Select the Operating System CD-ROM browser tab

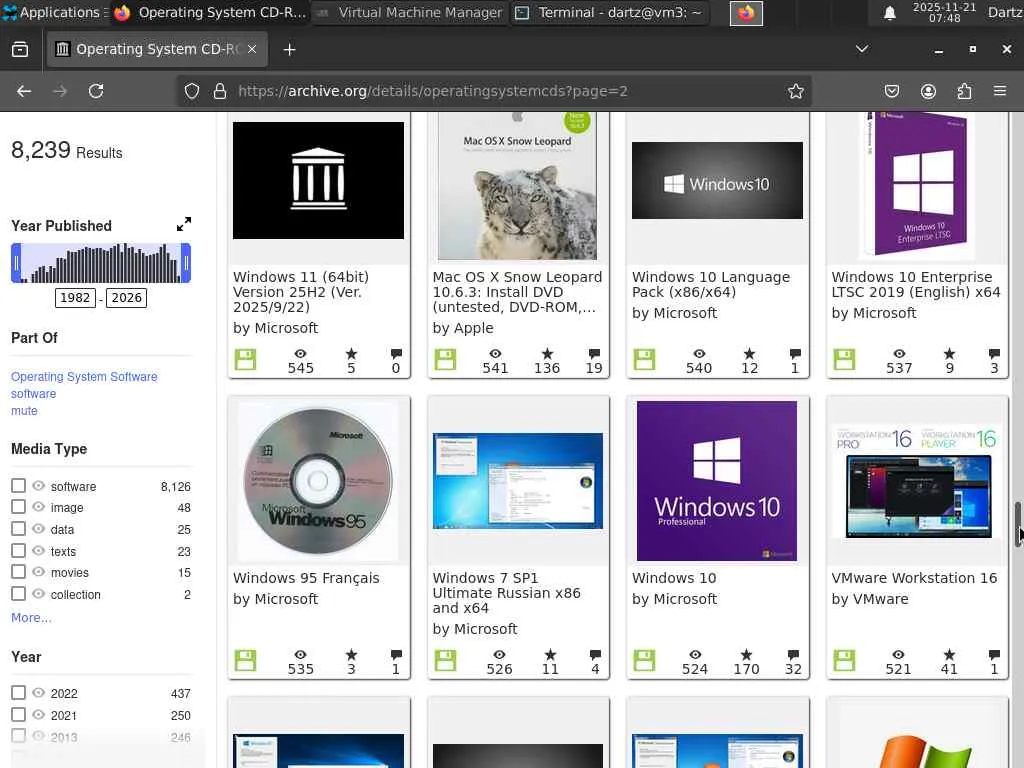pos(157,49)
